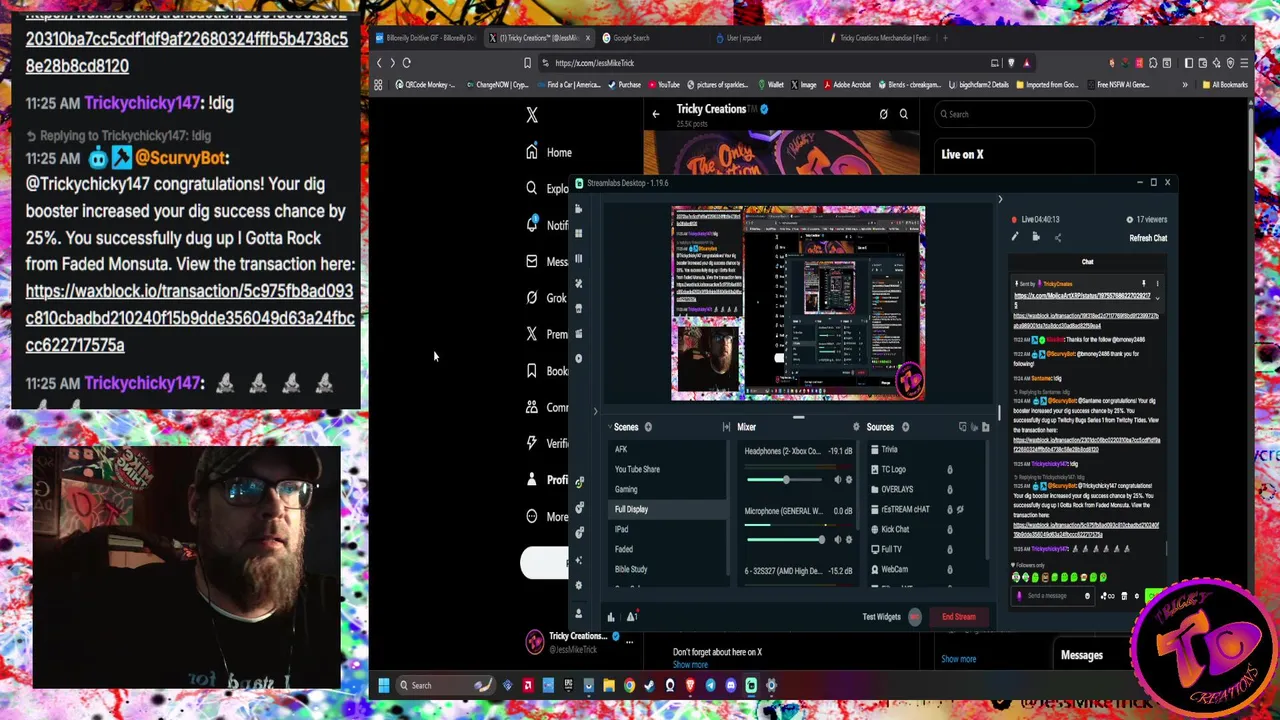The height and width of the screenshot is (720, 1280).
Task: Select the Full Display scene
Action: 665,509
